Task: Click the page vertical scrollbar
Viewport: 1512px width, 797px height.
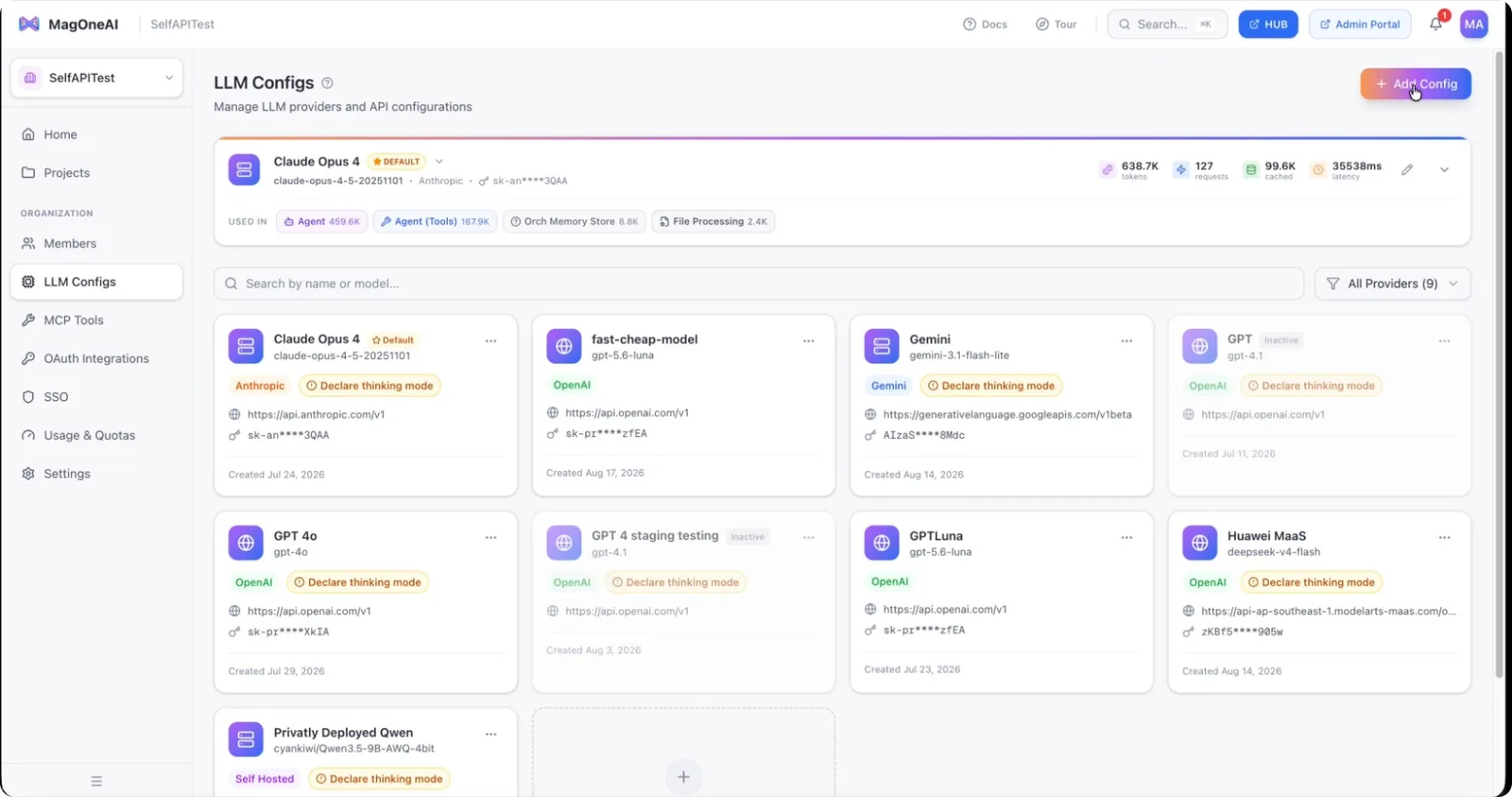Action: click(x=1499, y=364)
